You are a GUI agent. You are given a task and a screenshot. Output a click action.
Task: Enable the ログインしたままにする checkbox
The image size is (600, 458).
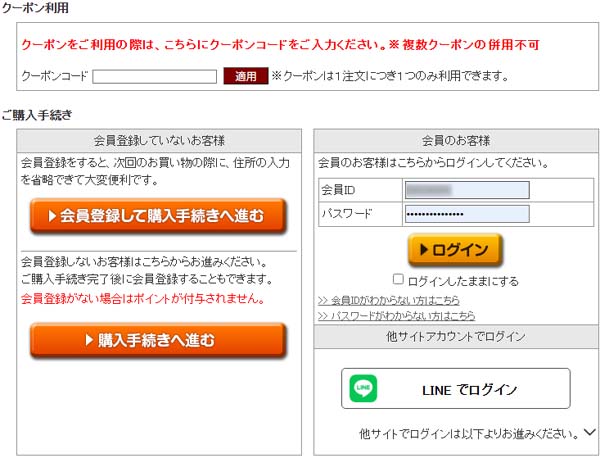(398, 279)
